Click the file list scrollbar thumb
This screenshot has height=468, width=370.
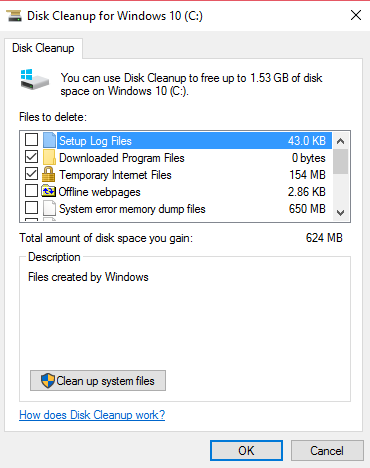click(x=340, y=162)
